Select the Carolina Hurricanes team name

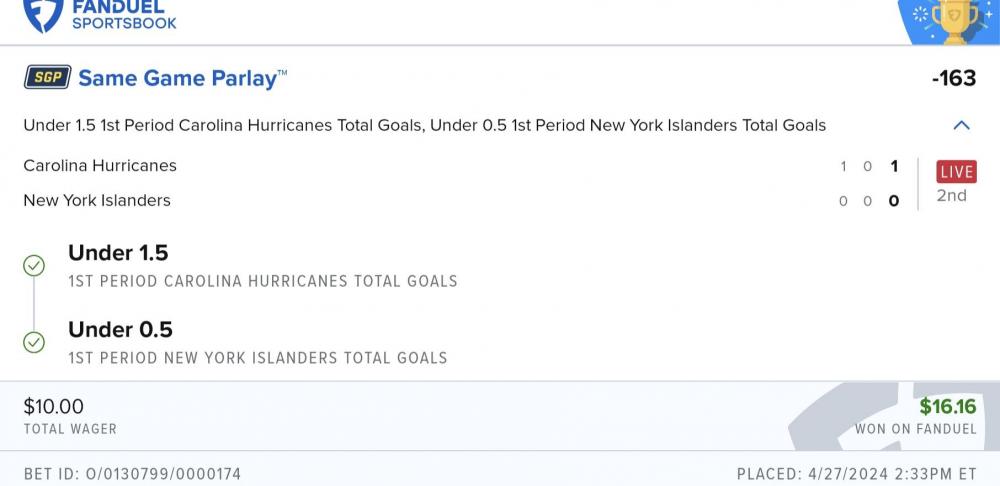[100, 166]
